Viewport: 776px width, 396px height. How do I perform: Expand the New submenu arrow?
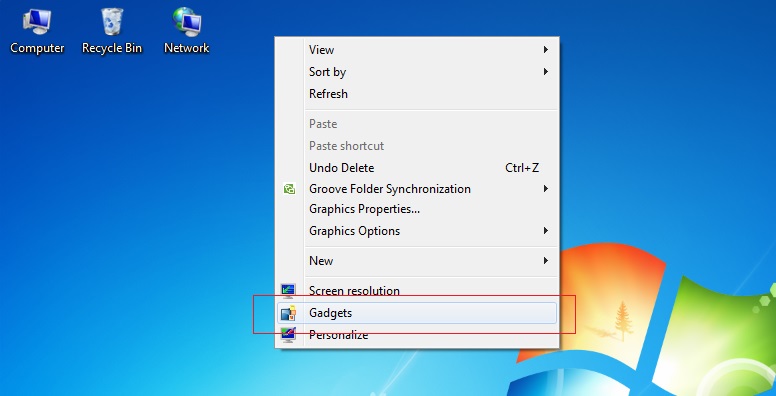(x=545, y=260)
